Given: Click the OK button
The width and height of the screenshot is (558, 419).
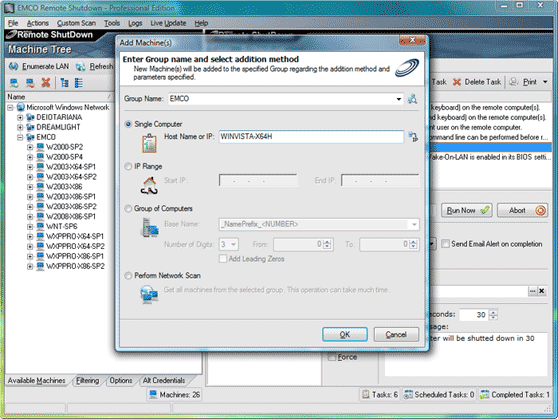Looking at the screenshot, I should pos(345,335).
